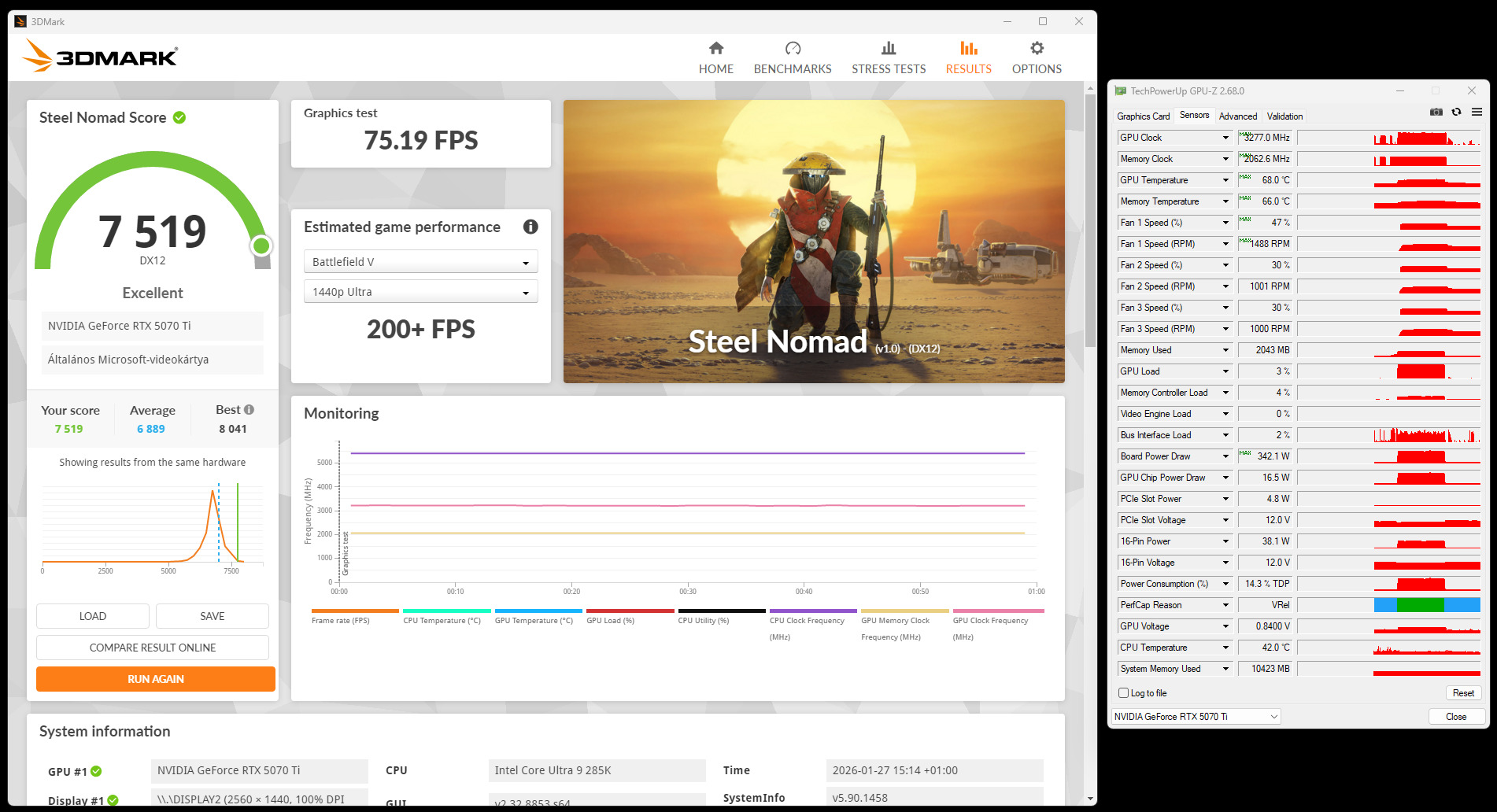Click GPU-Z refresh icon
The width and height of the screenshot is (1497, 812).
tap(1457, 113)
